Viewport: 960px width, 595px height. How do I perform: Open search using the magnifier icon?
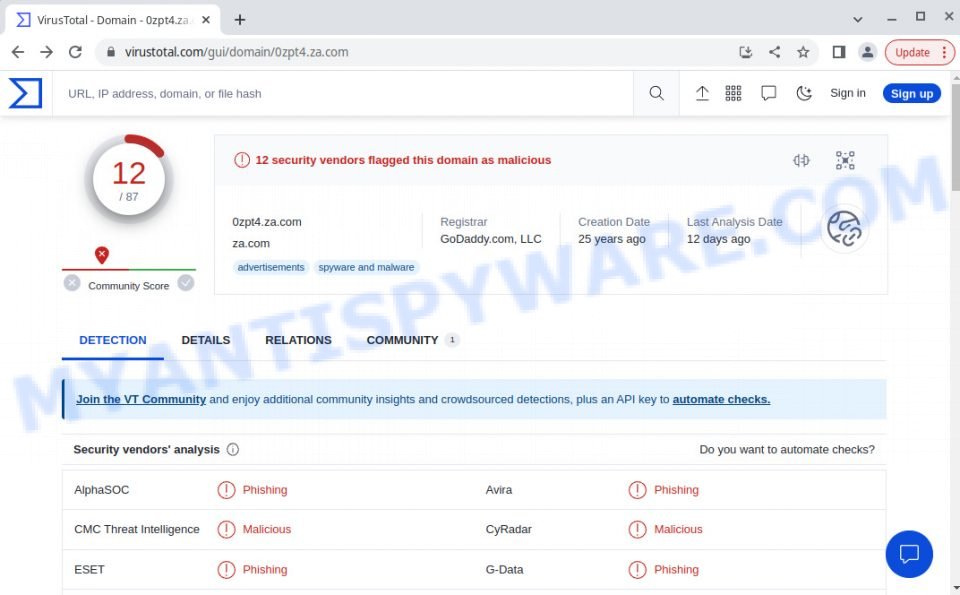[656, 92]
